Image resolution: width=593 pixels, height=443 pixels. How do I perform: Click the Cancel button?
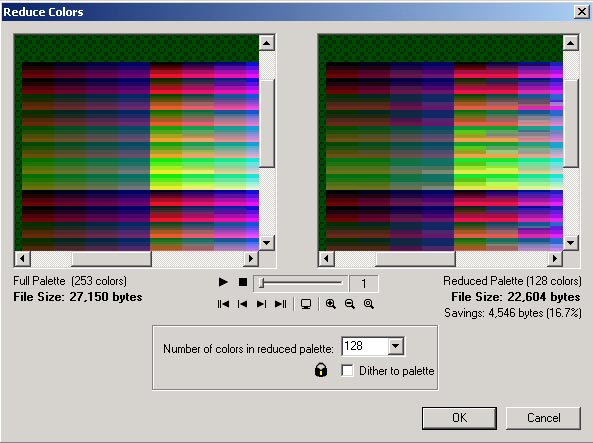543,418
